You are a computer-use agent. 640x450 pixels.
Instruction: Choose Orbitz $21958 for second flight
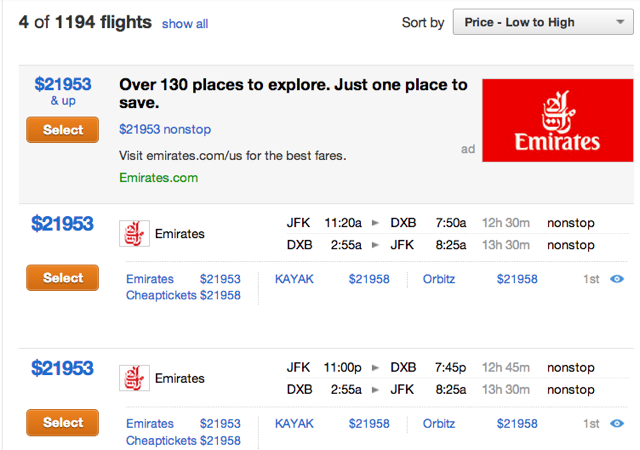click(x=480, y=423)
